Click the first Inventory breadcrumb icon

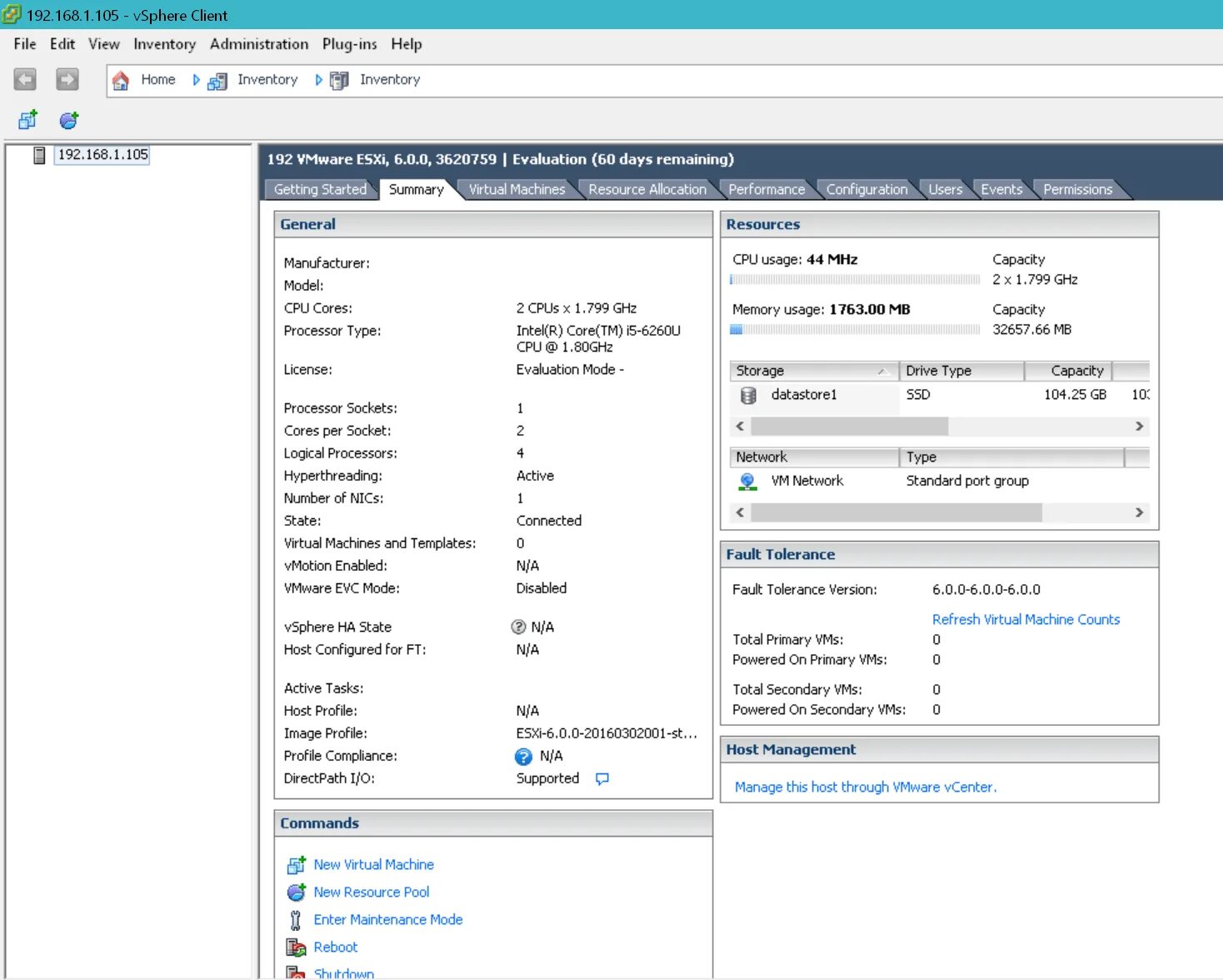click(217, 81)
